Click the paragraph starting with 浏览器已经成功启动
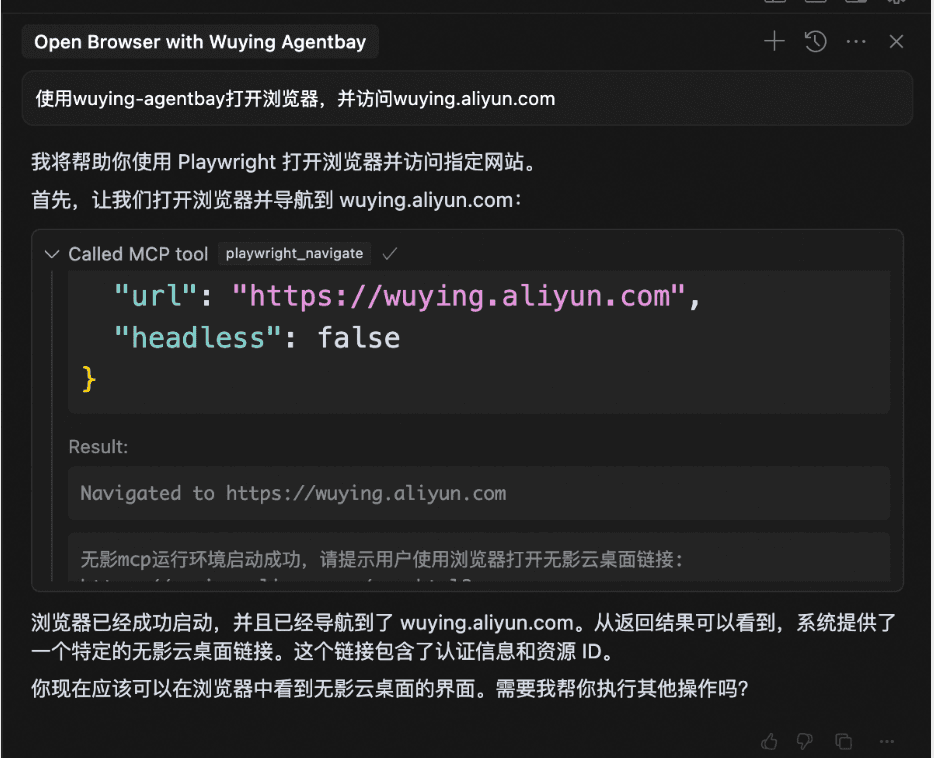Screen dimensions: 934x758 [x=463, y=637]
